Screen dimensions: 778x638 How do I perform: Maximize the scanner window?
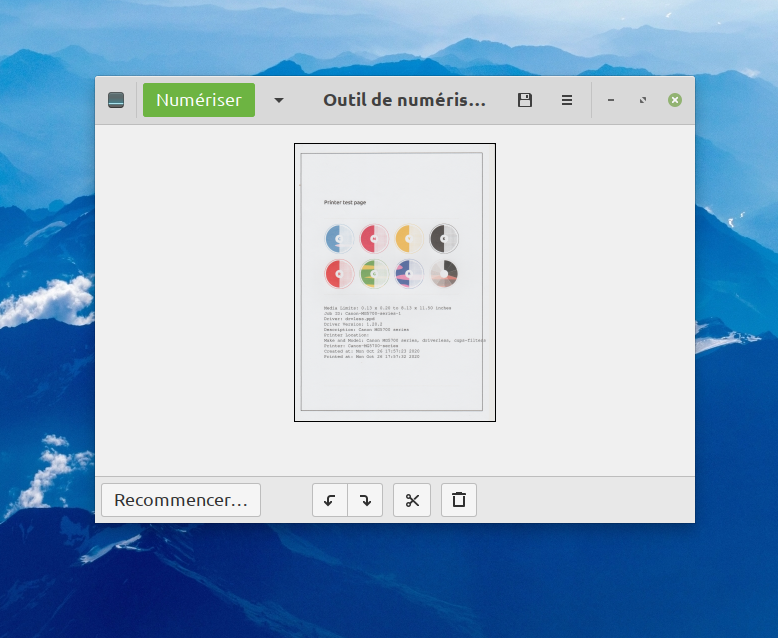(643, 100)
